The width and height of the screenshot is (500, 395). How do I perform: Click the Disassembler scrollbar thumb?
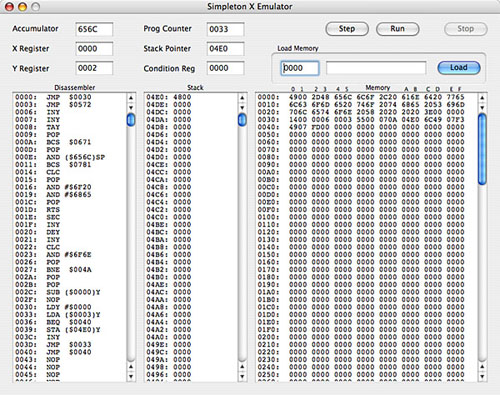[x=131, y=120]
